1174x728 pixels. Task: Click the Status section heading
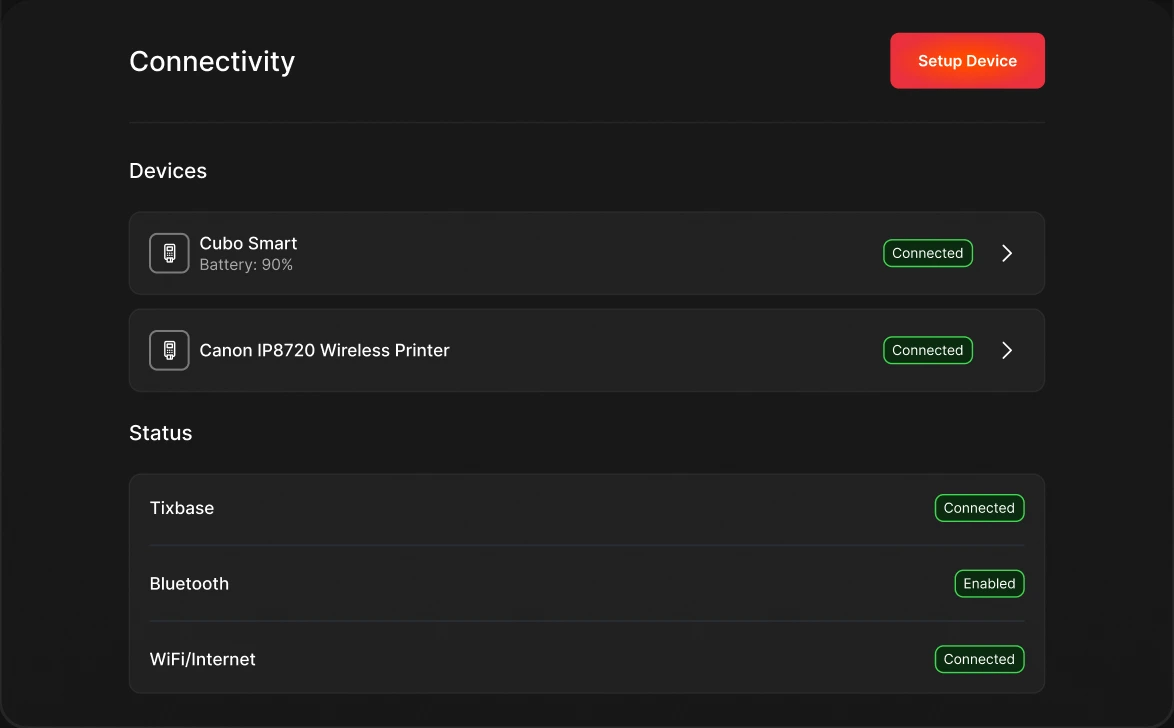tap(160, 433)
